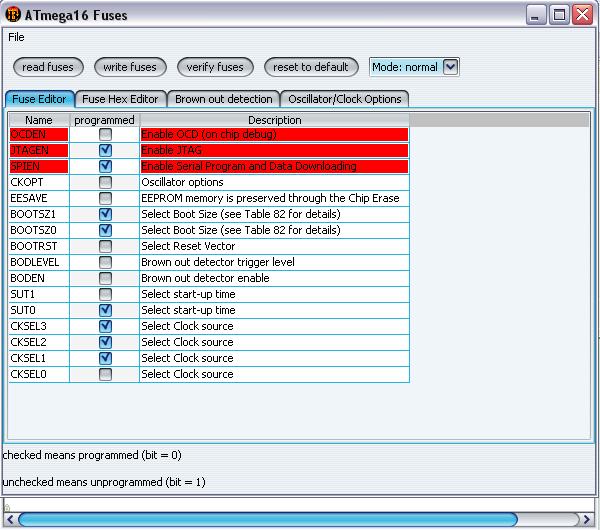Select the OCDEN name cell
Screen dimensions: 600x530
pos(39,134)
